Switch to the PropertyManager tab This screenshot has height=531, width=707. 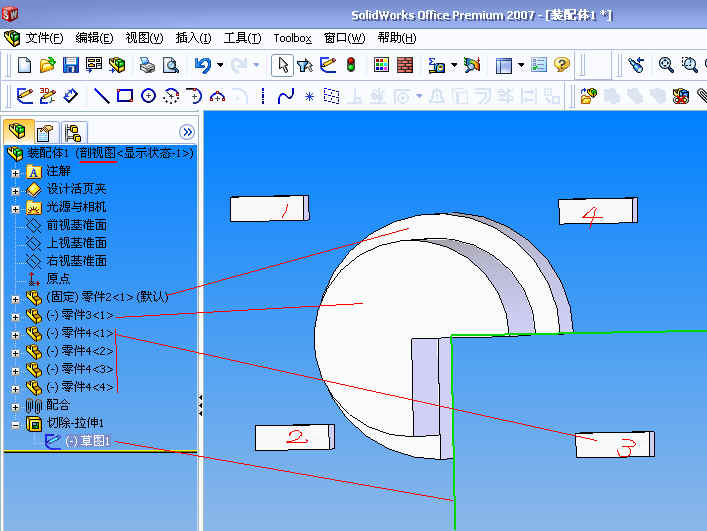coord(46,133)
